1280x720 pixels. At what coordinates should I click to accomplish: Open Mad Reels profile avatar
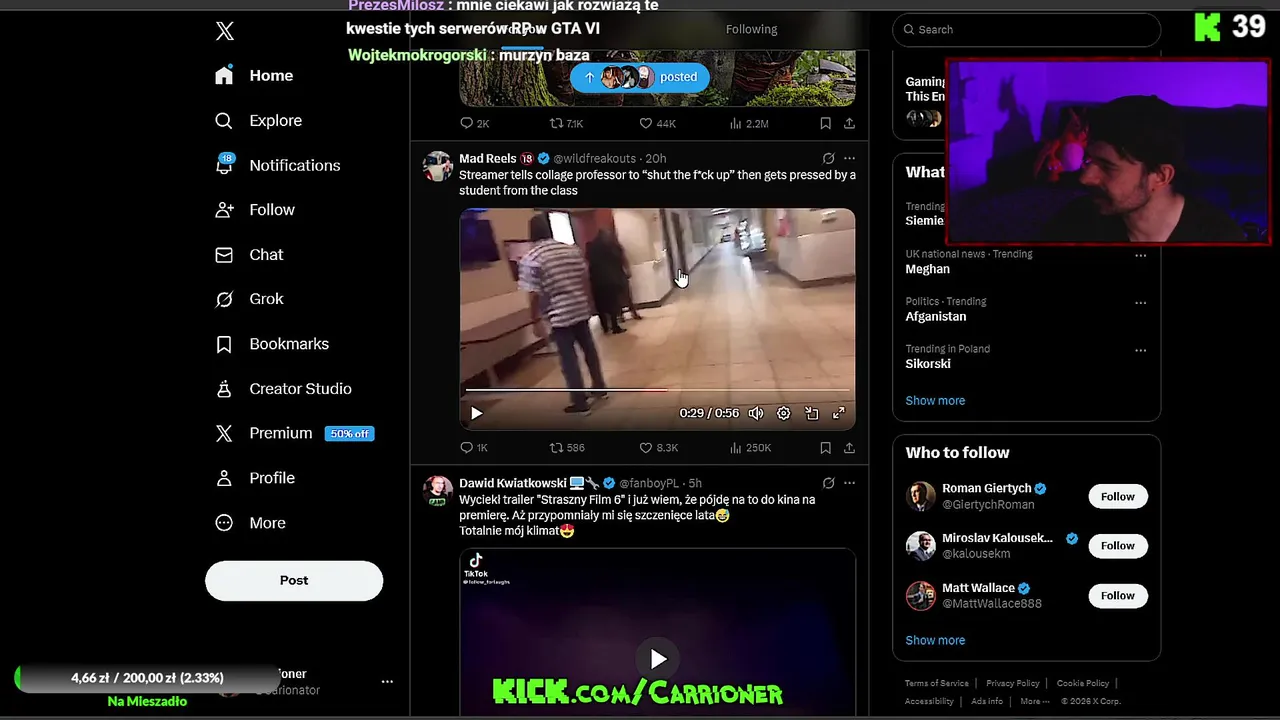(x=438, y=166)
